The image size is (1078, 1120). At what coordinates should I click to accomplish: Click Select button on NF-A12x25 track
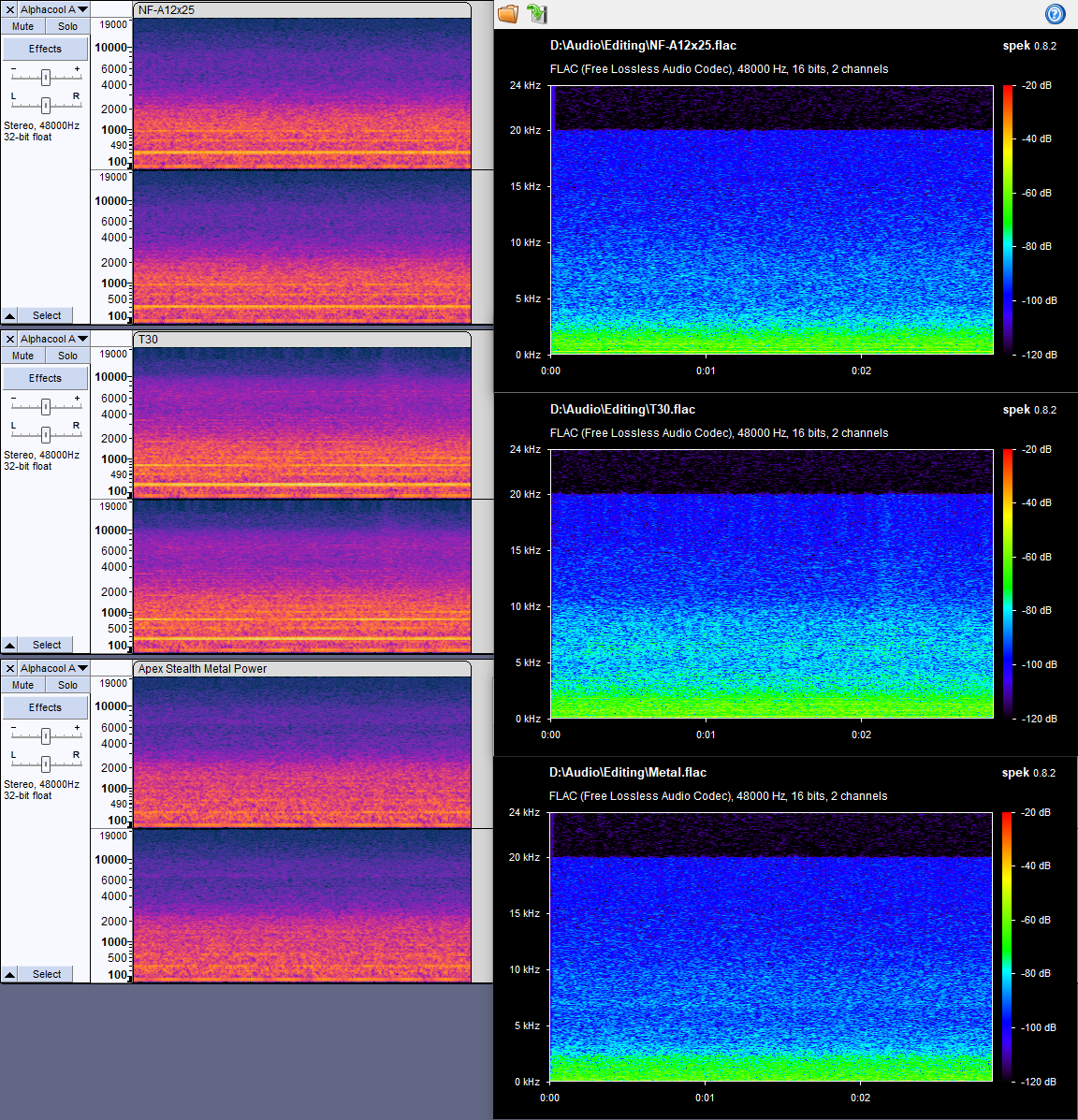tap(47, 315)
